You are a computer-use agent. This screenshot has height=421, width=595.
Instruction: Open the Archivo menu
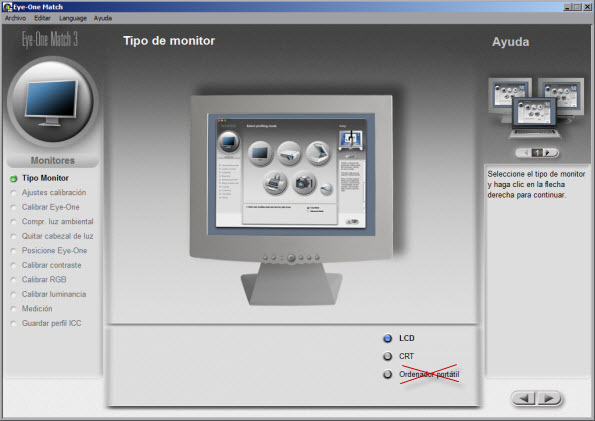click(x=15, y=18)
